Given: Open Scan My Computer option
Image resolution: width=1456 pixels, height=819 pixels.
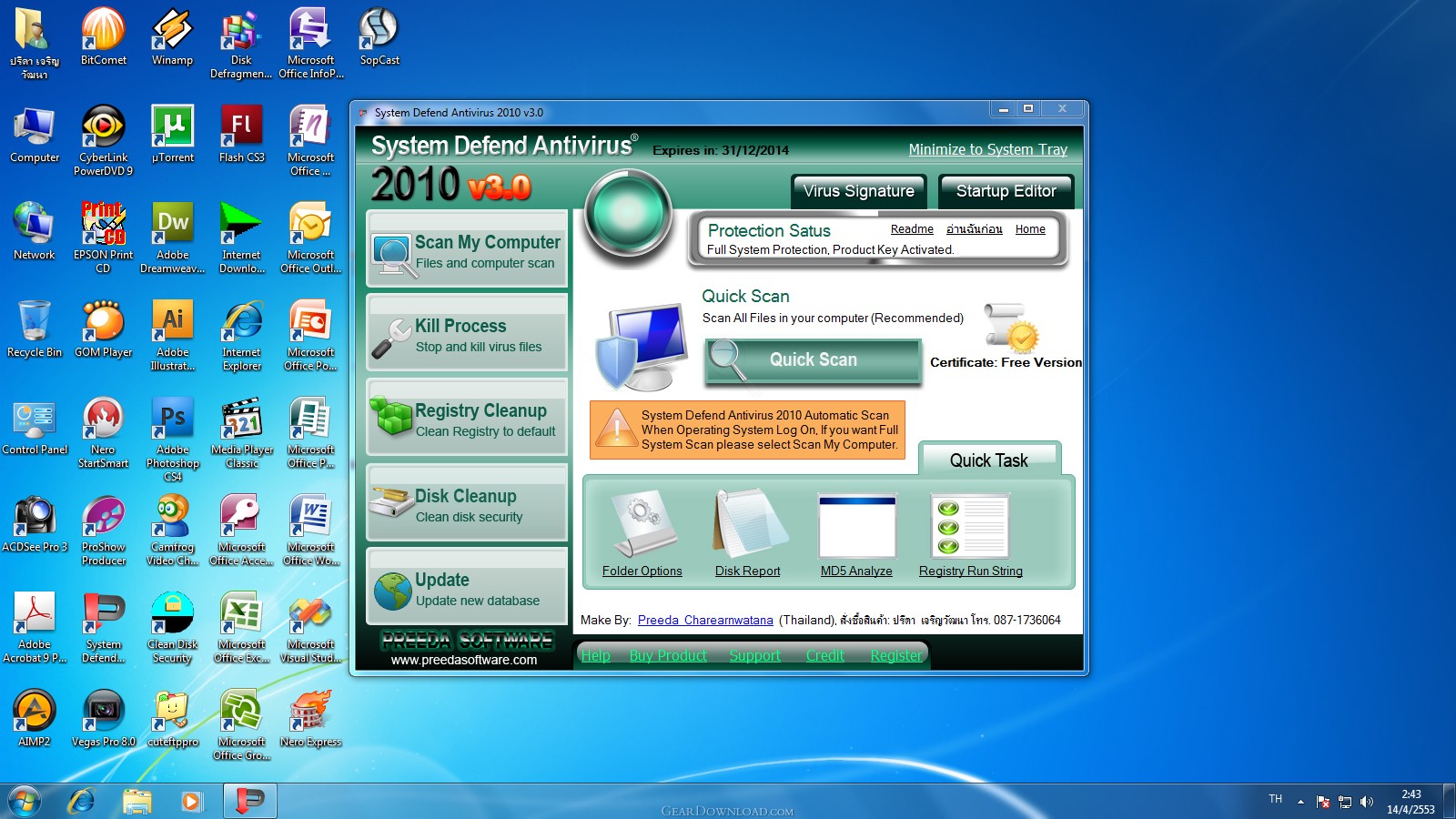Looking at the screenshot, I should tap(467, 249).
